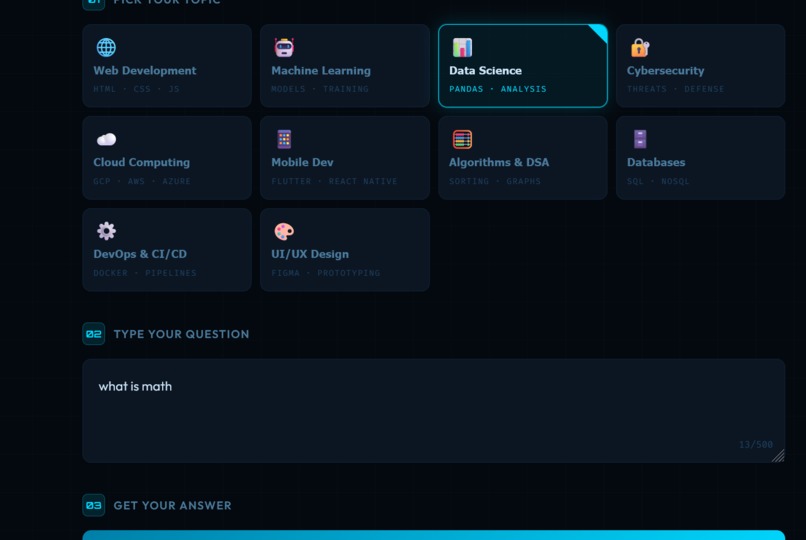
Task: Click the globe icon on Web Development
Action: pyautogui.click(x=106, y=47)
